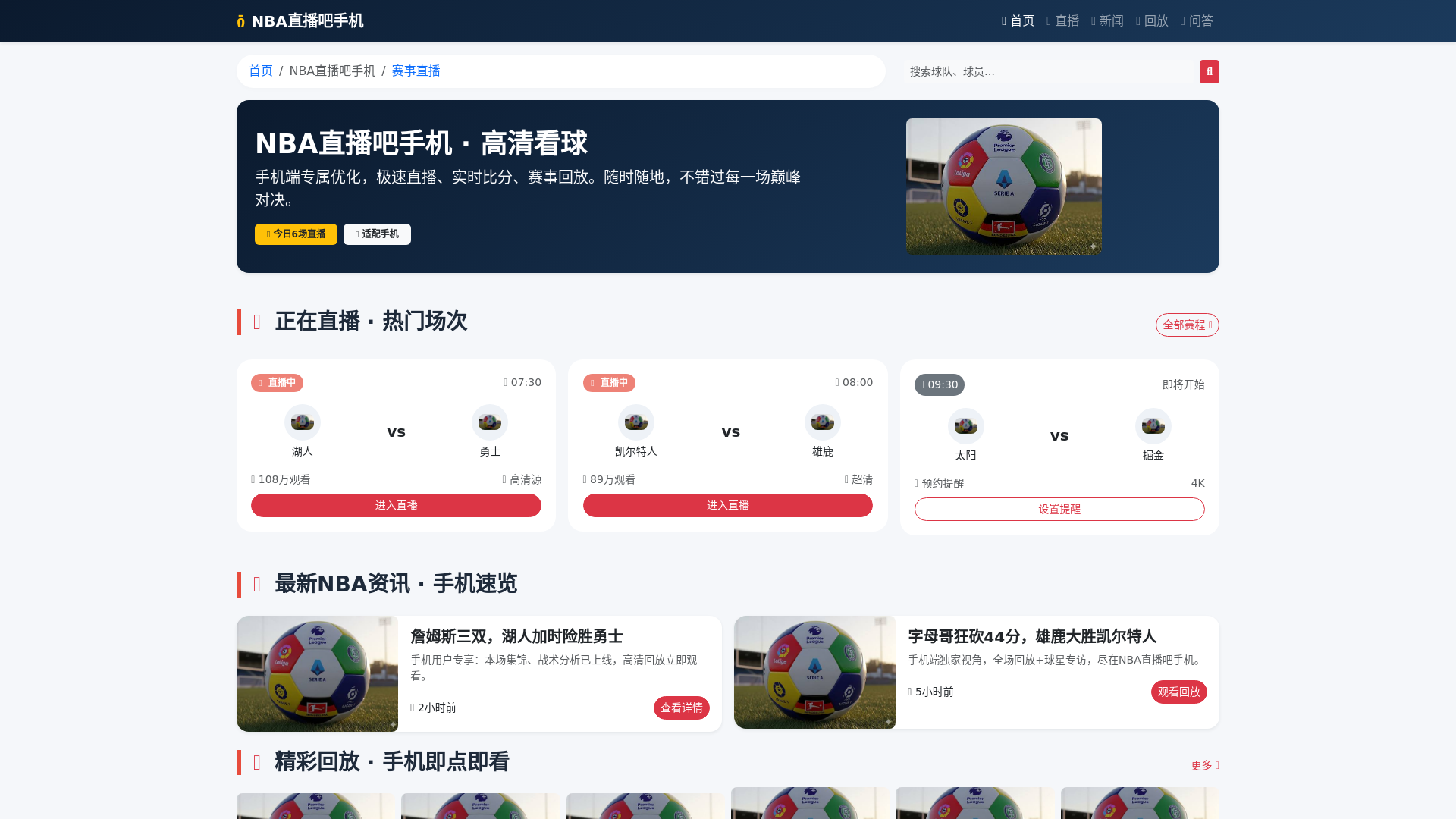This screenshot has width=1456, height=819.
Task: Click the 湖人 team logo
Action: click(x=303, y=422)
